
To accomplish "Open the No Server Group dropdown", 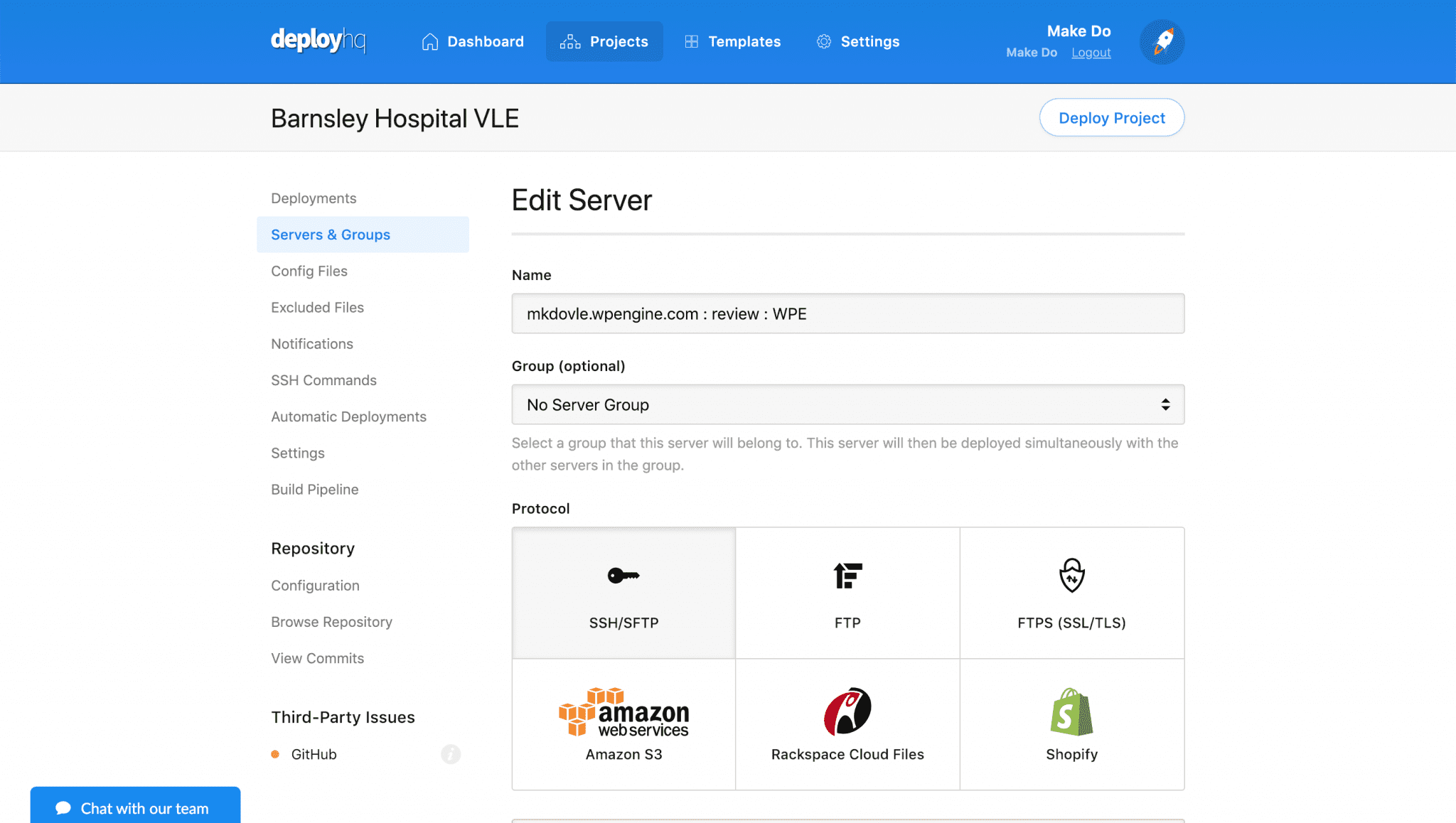I will [847, 404].
